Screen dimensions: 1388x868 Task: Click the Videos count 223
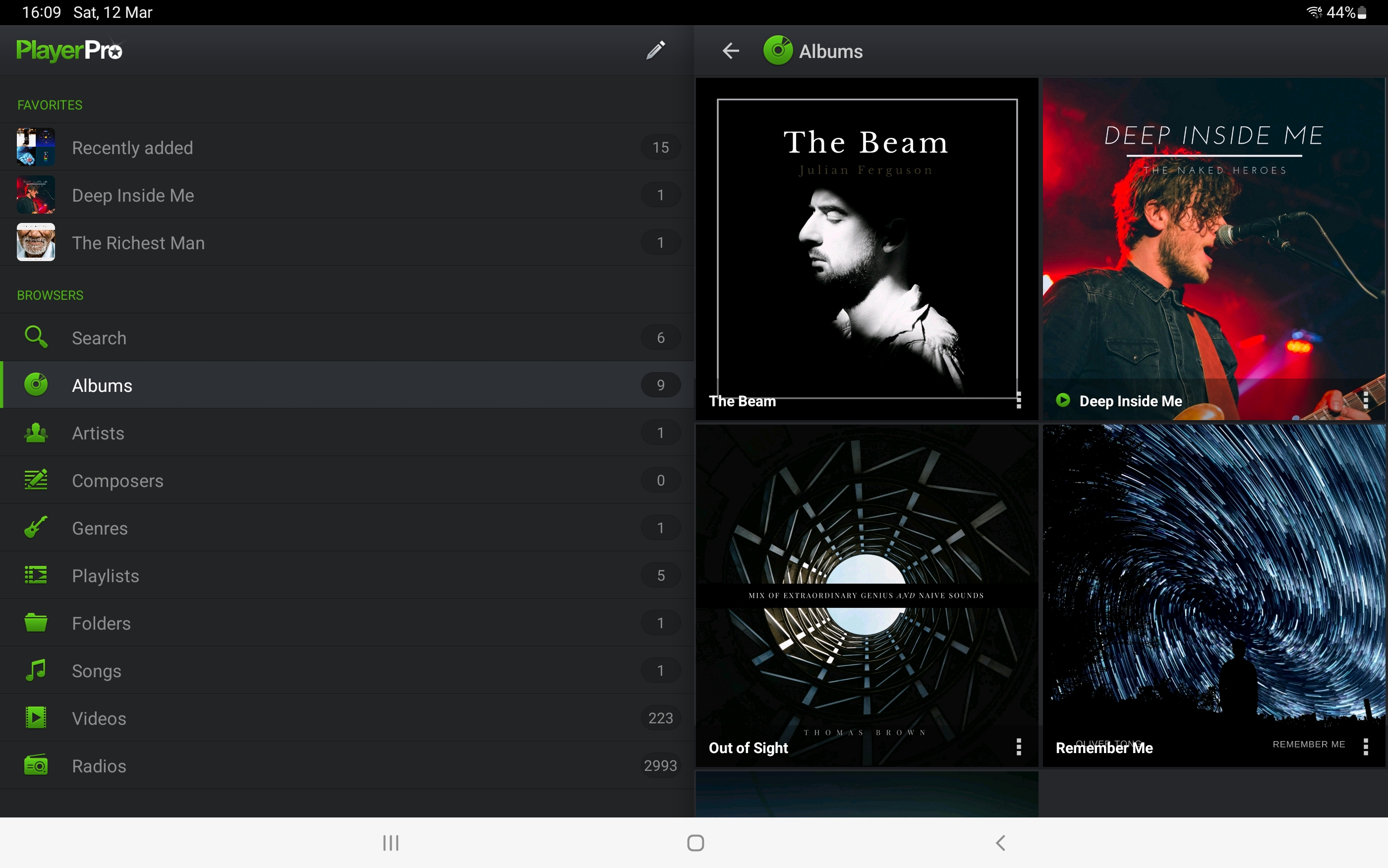pos(660,717)
